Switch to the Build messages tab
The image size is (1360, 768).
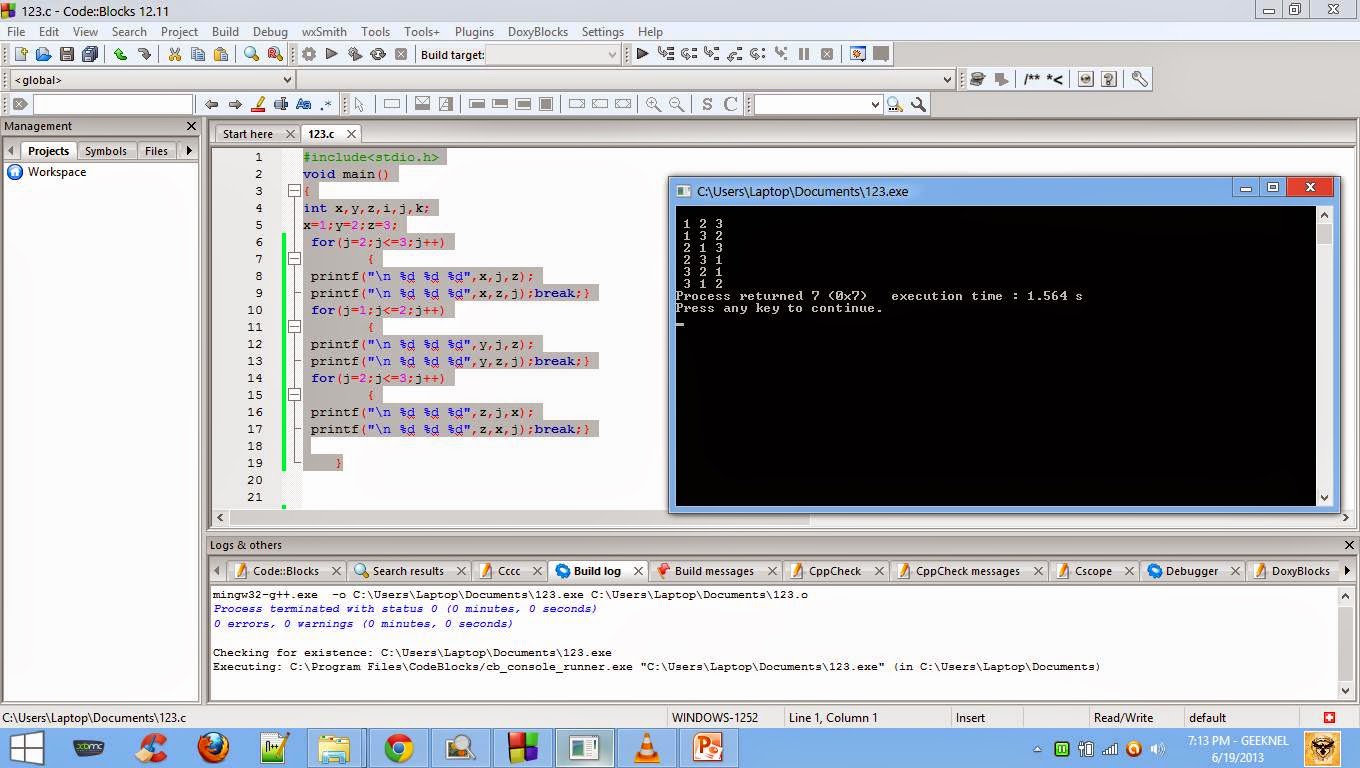[x=714, y=571]
